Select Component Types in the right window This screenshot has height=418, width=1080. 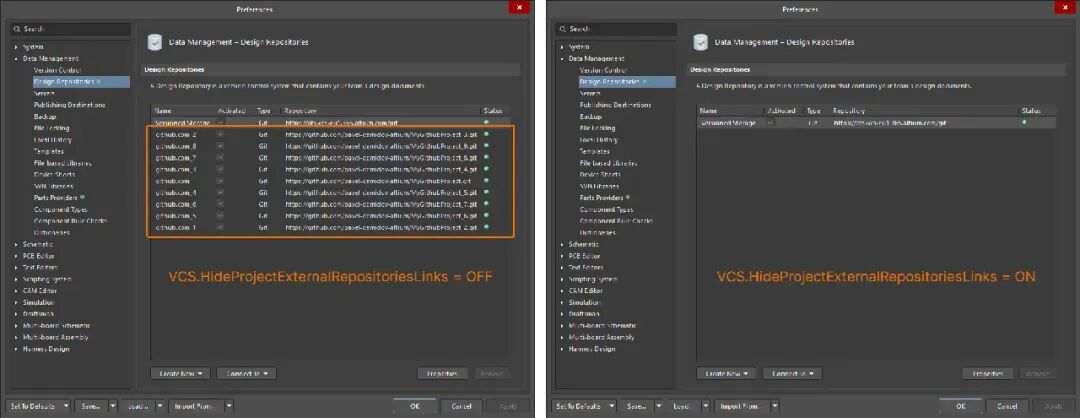[606, 209]
